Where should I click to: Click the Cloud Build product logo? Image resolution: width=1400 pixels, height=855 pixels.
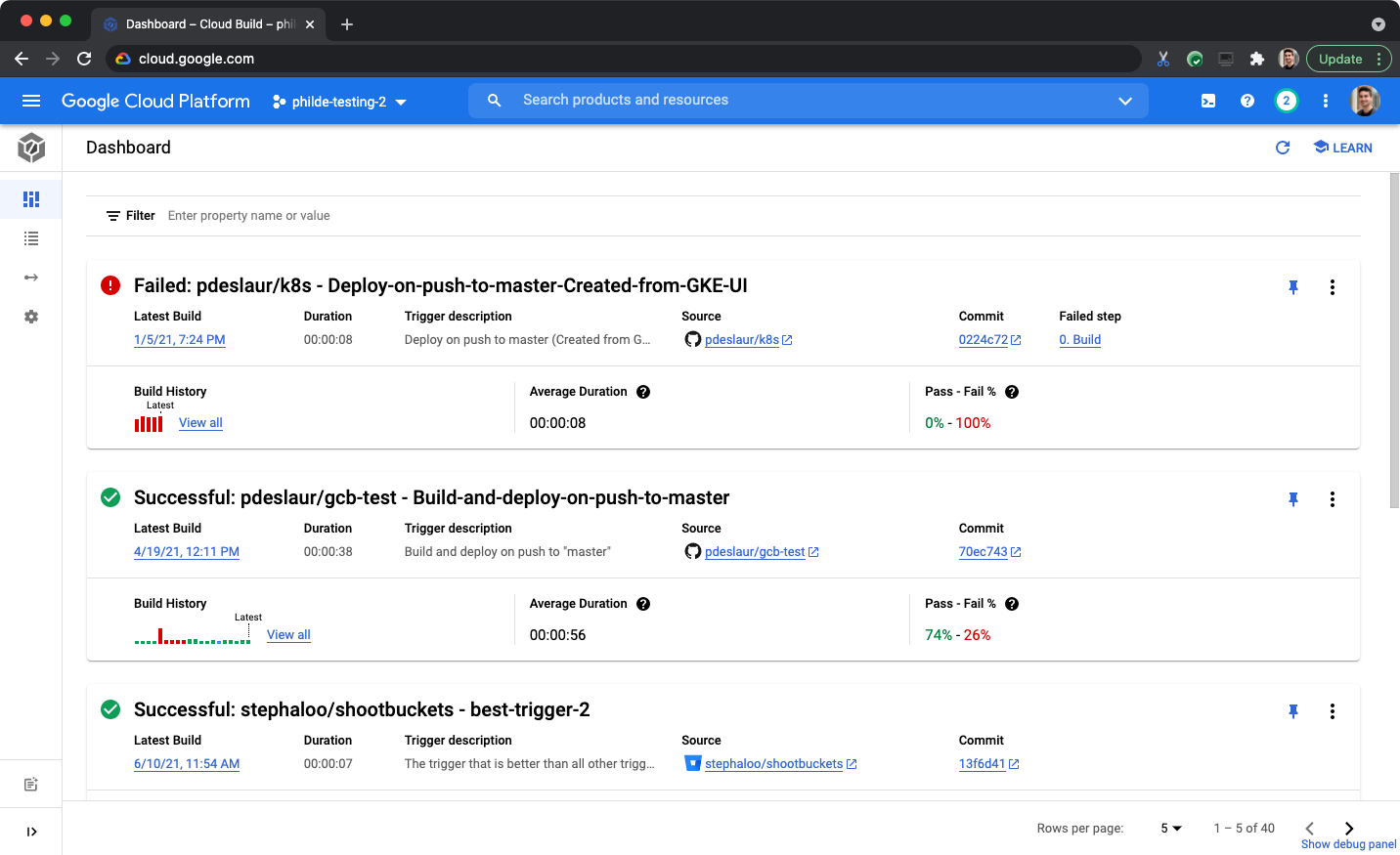click(x=31, y=148)
